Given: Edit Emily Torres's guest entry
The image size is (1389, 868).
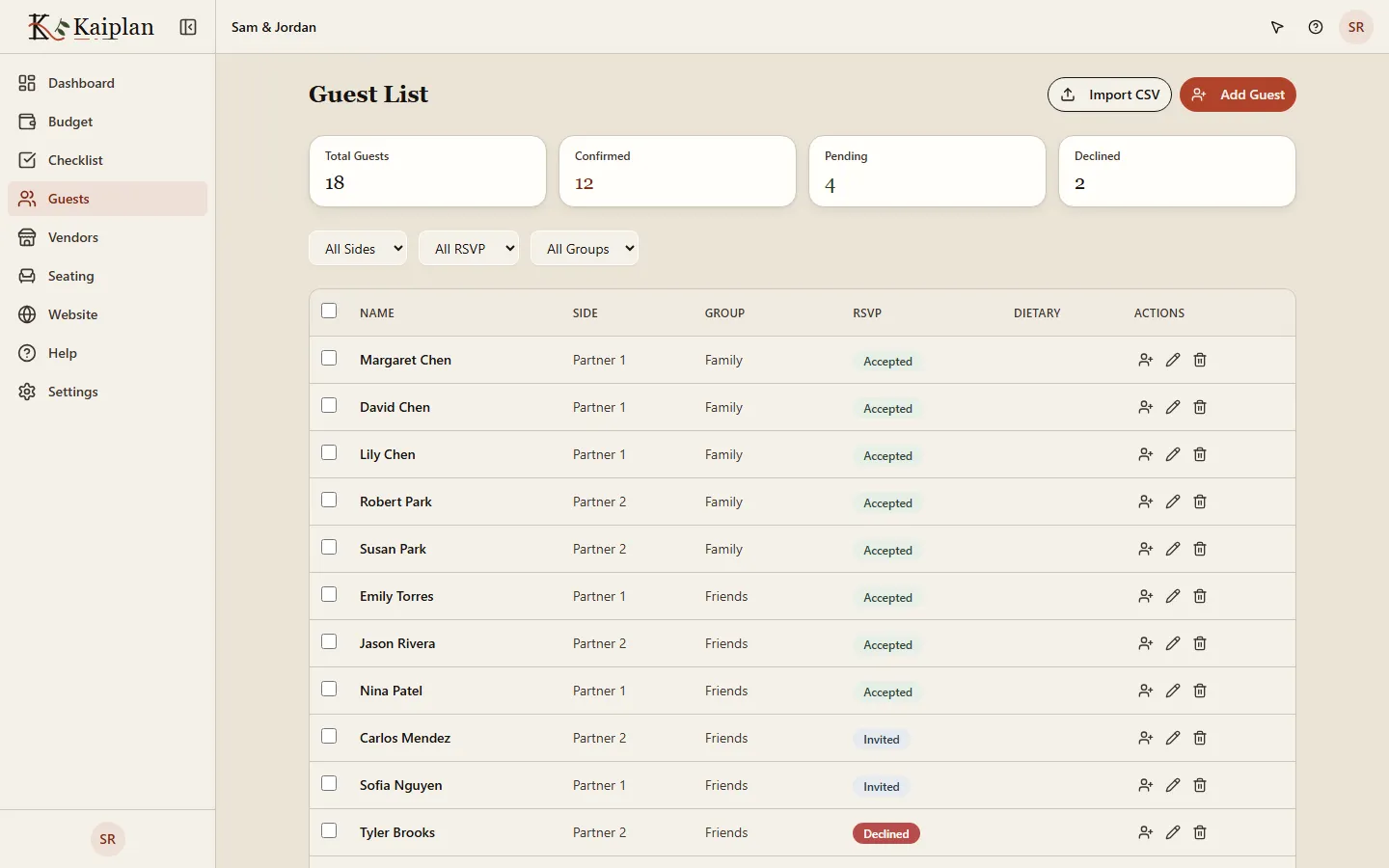Looking at the screenshot, I should click(1173, 596).
